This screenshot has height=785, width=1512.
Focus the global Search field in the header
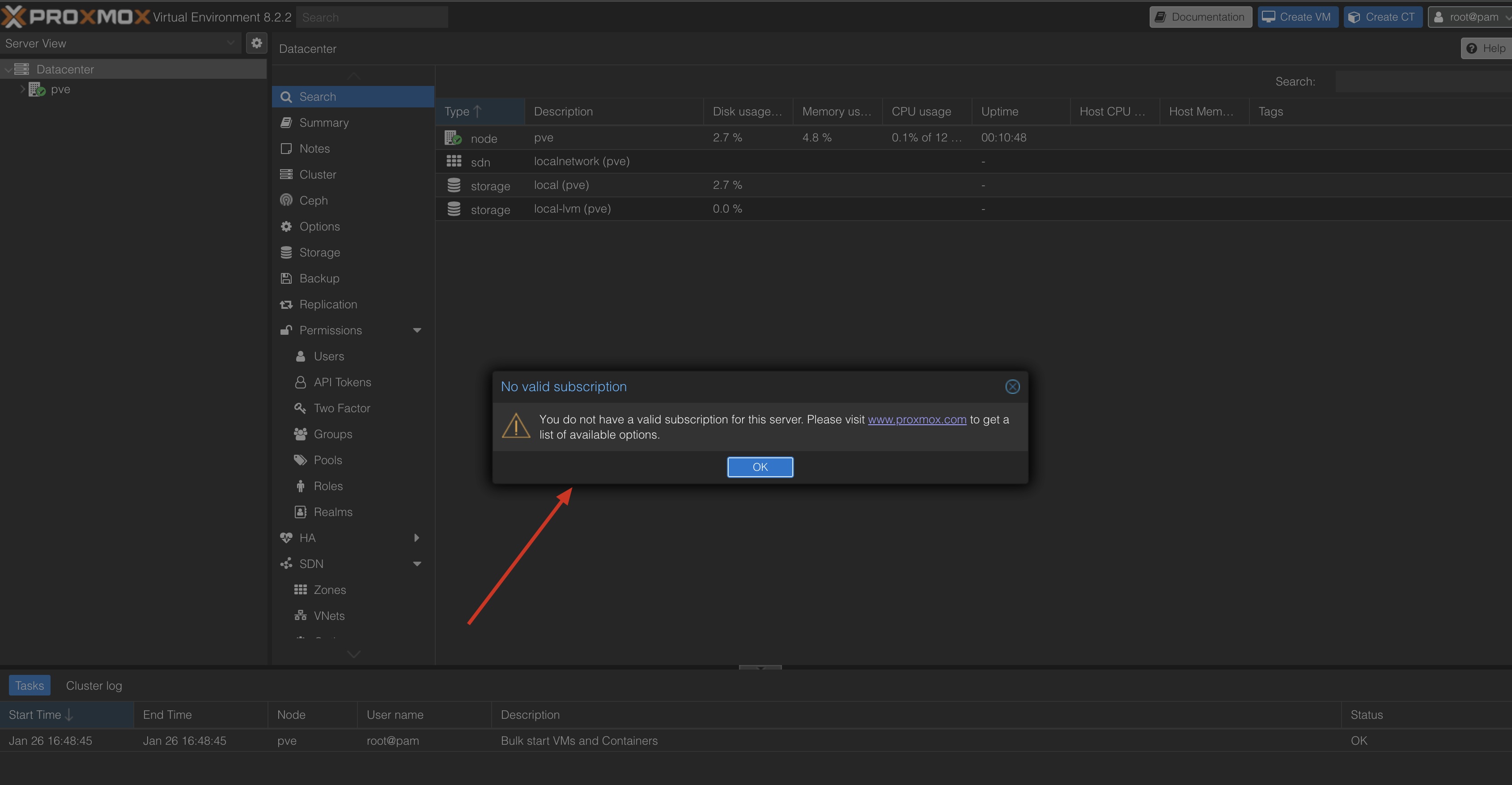[372, 17]
